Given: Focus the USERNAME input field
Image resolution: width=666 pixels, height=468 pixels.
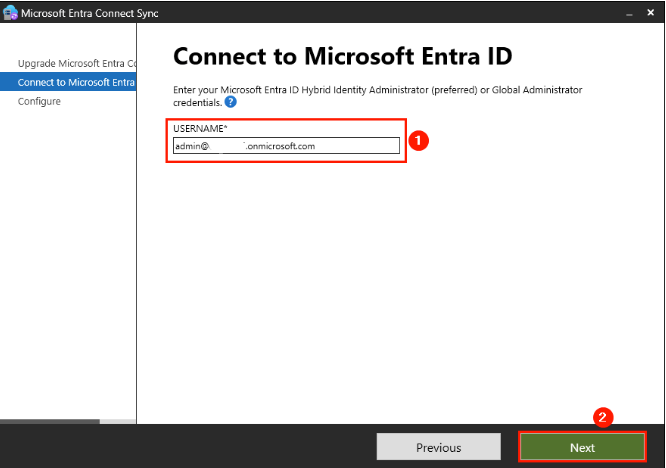Looking at the screenshot, I should click(286, 146).
